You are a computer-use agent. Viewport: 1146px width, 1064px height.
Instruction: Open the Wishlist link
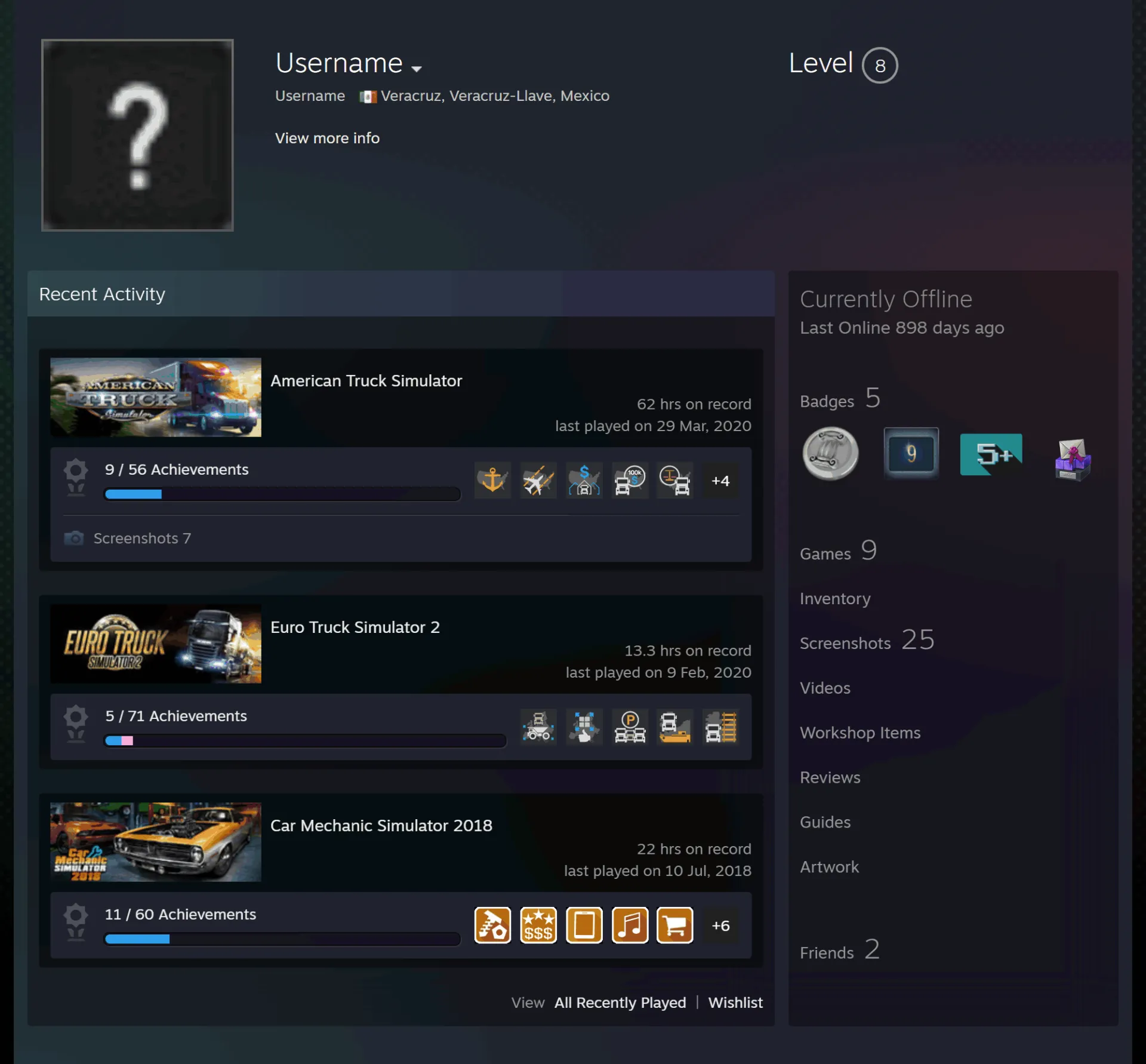pos(735,1003)
